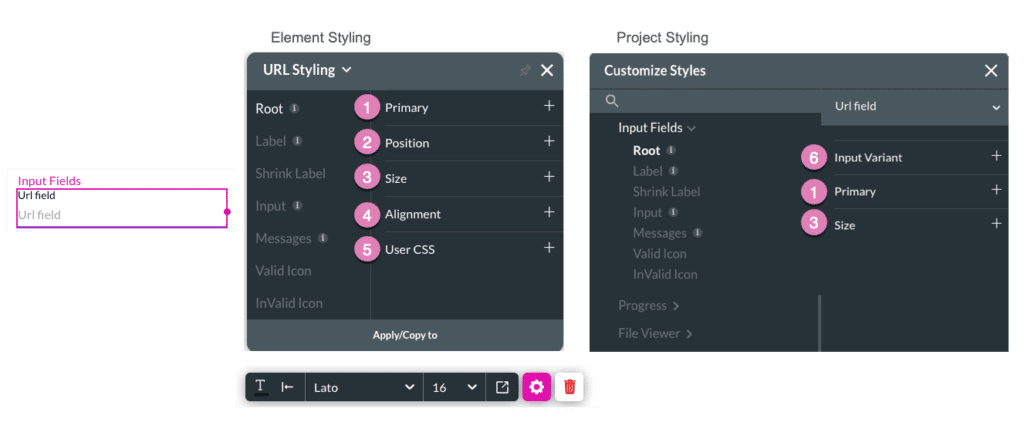Open the font size 16 dropdown
The height and width of the screenshot is (439, 1024).
coord(455,387)
